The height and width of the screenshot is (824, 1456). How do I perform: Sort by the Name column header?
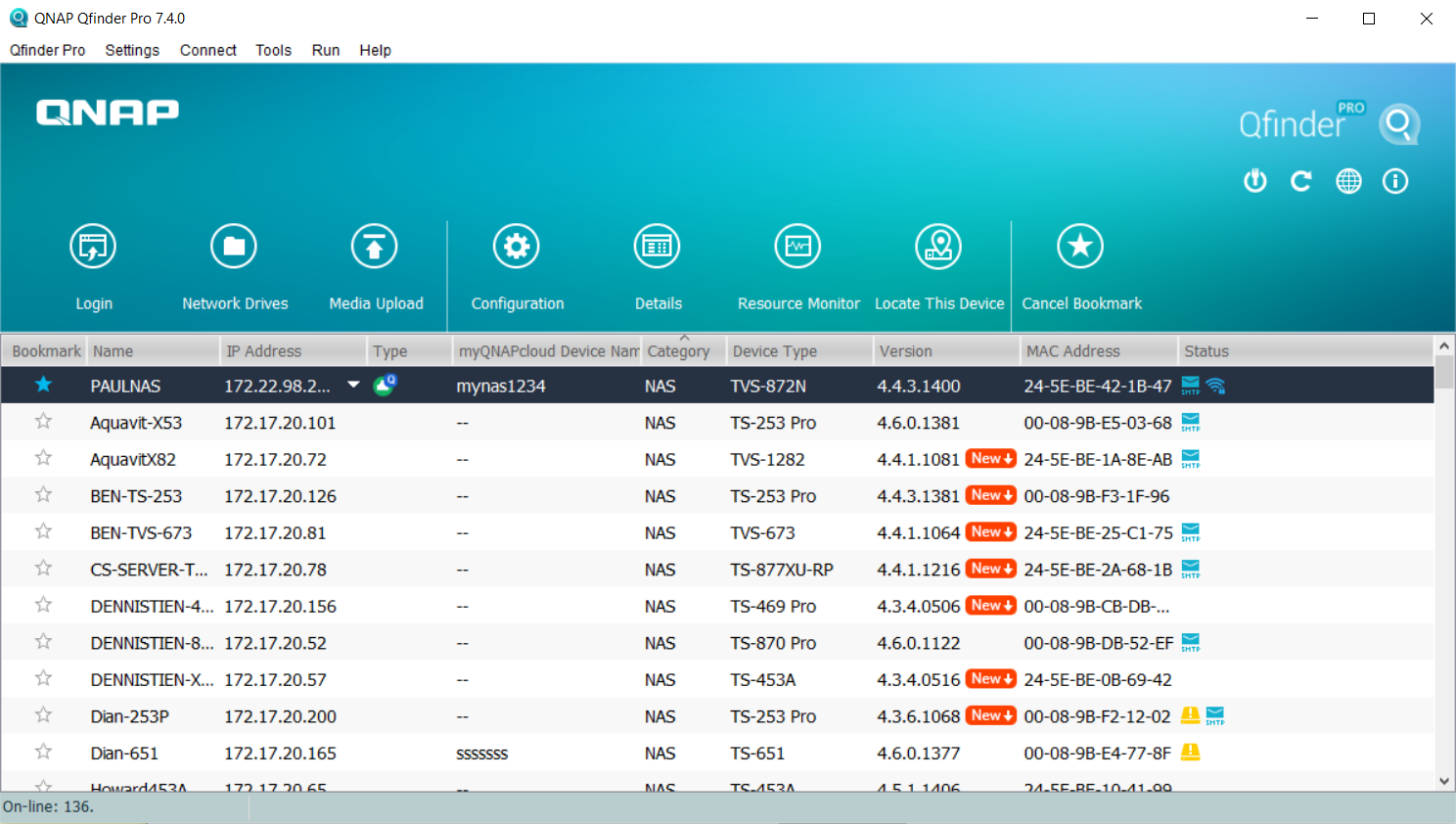point(154,350)
